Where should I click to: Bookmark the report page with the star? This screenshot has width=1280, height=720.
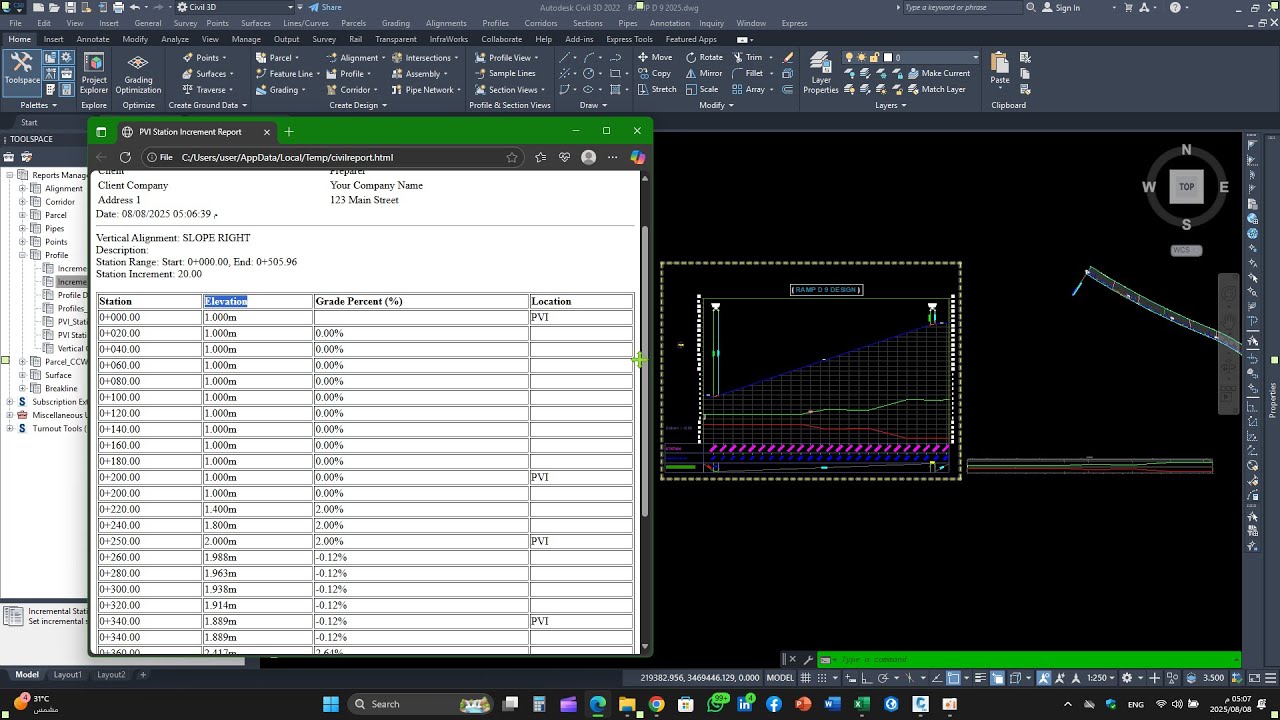point(512,157)
